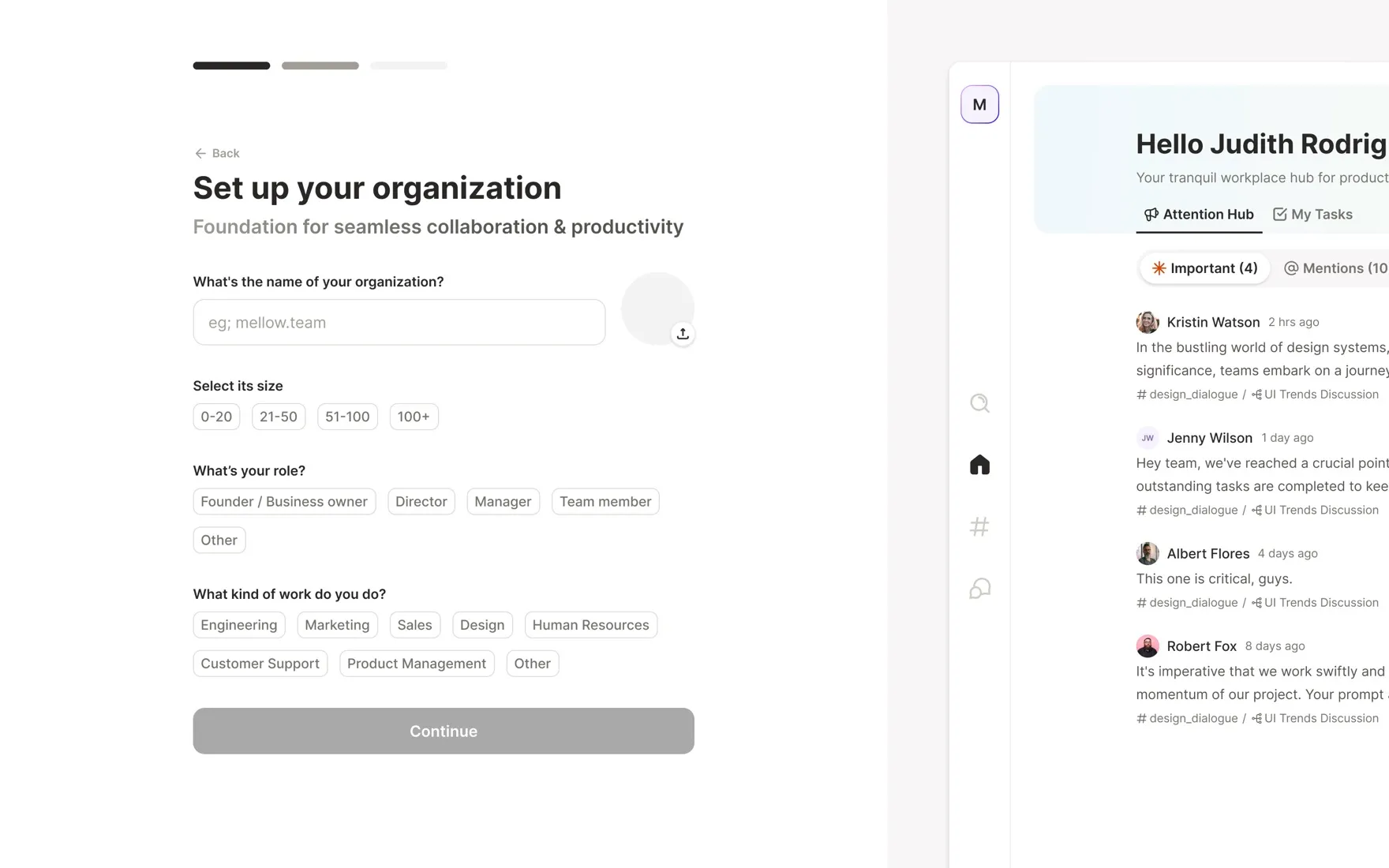The width and height of the screenshot is (1389, 868).
Task: Click message text "This one is critical, guys."
Action: (x=1214, y=579)
